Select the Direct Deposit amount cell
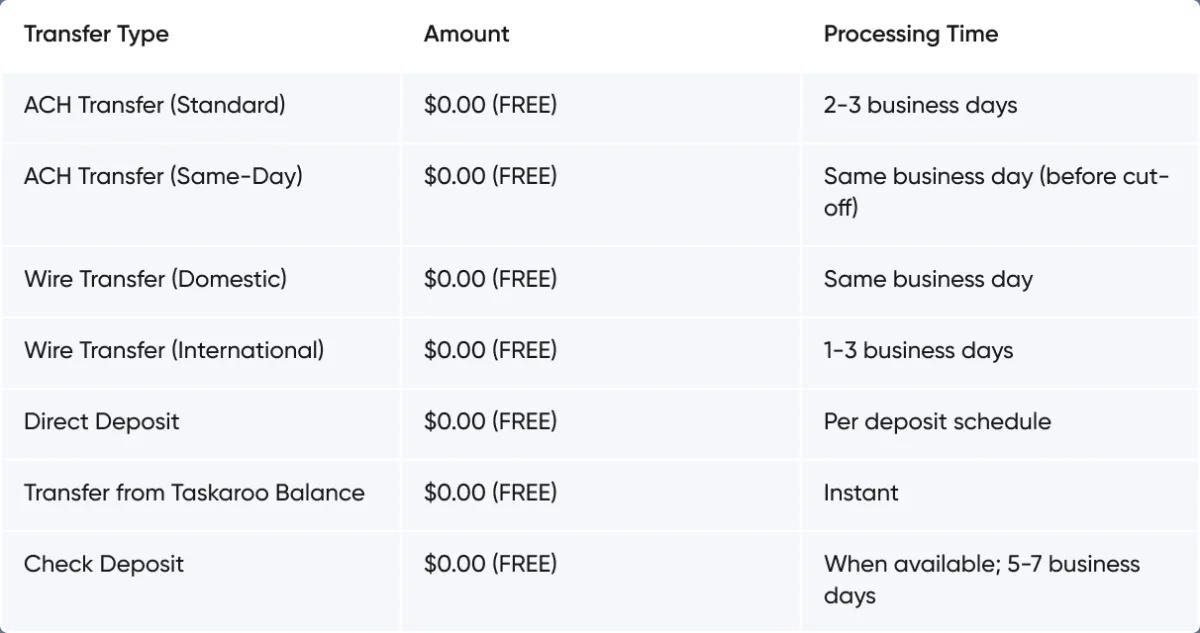This screenshot has width=1200, height=633. (490, 421)
